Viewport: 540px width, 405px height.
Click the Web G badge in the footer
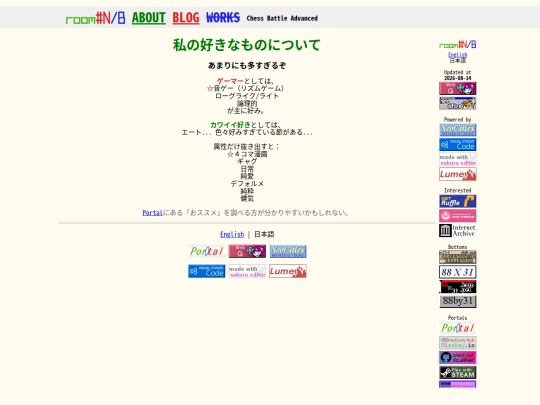pyautogui.click(x=247, y=251)
